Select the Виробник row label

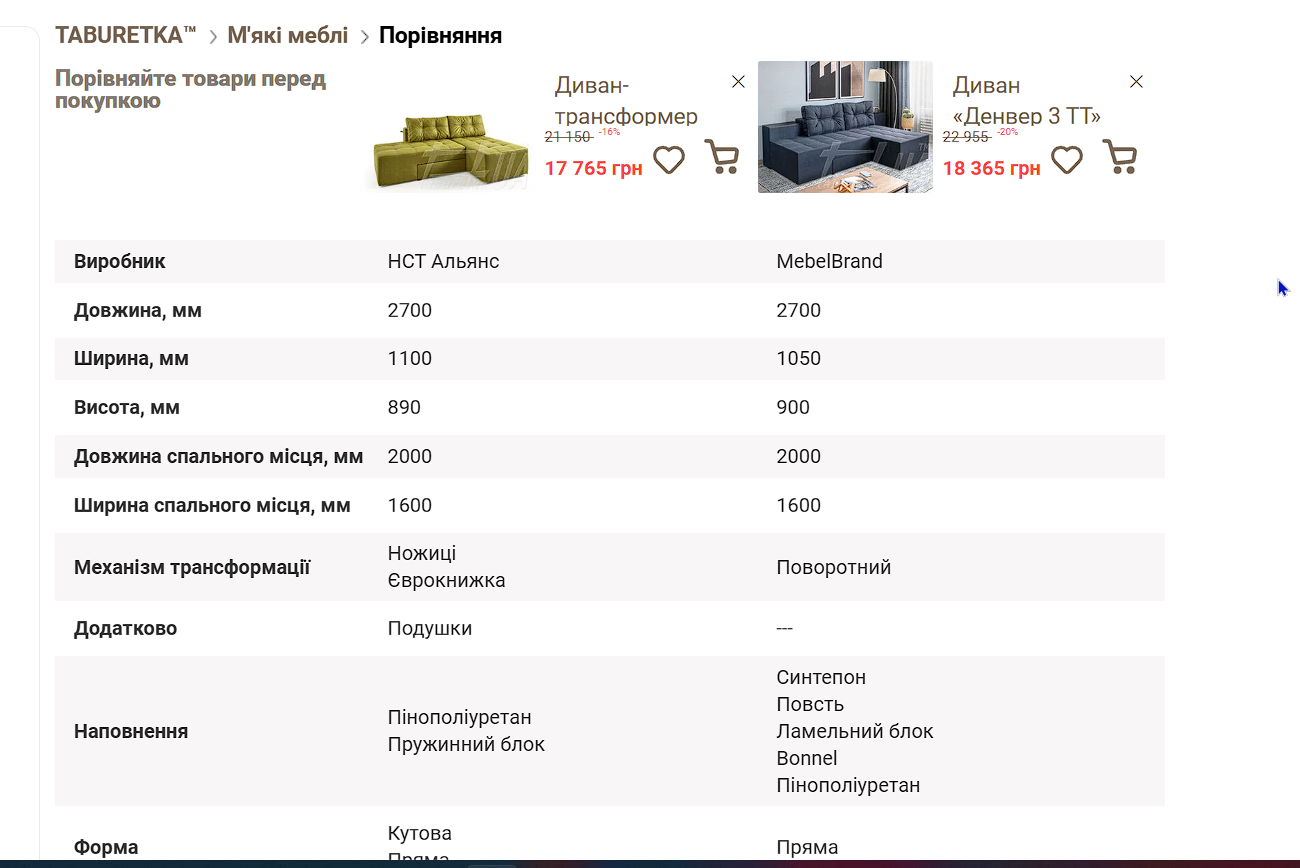[120, 262]
